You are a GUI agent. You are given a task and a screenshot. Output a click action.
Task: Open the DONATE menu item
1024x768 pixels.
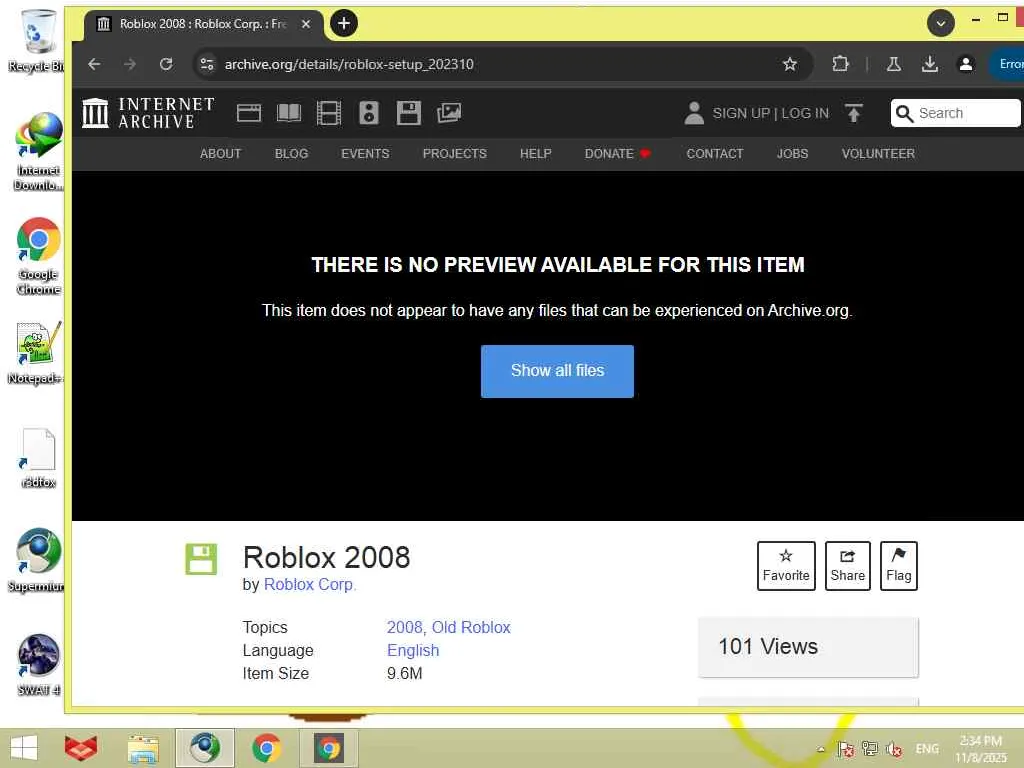617,153
